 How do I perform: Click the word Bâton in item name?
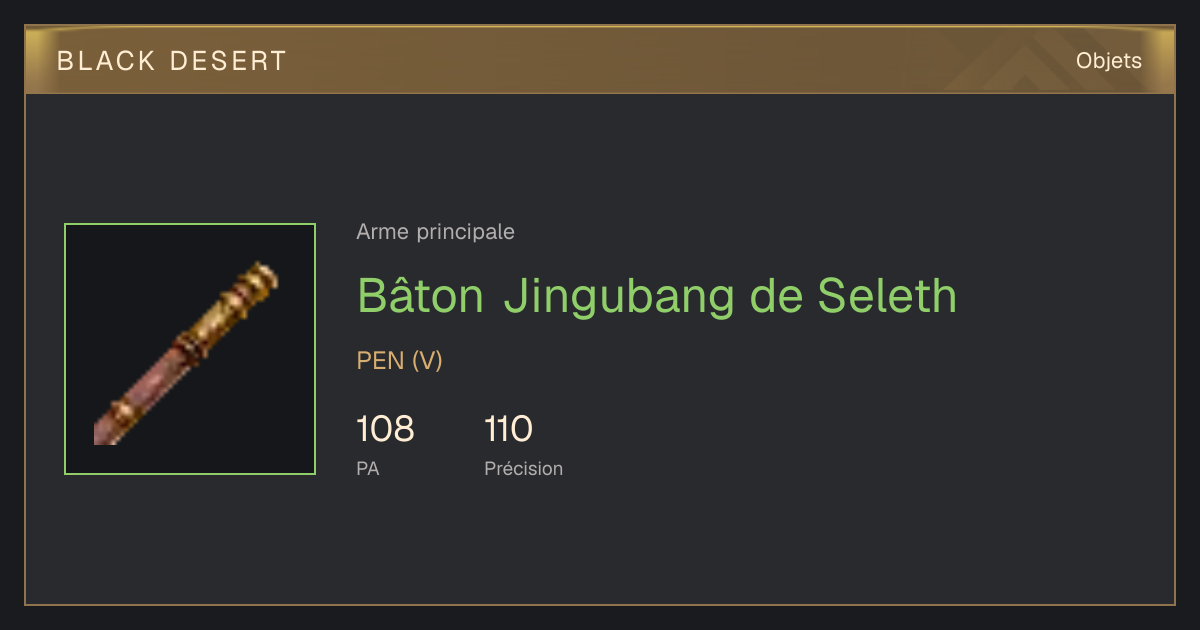tap(421, 295)
